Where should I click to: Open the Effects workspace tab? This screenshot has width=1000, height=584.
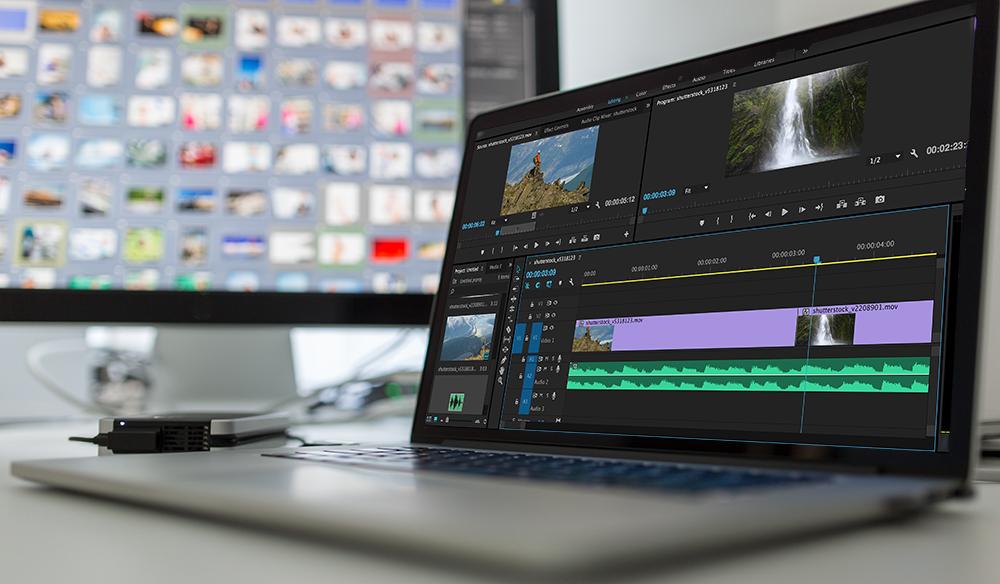[668, 86]
